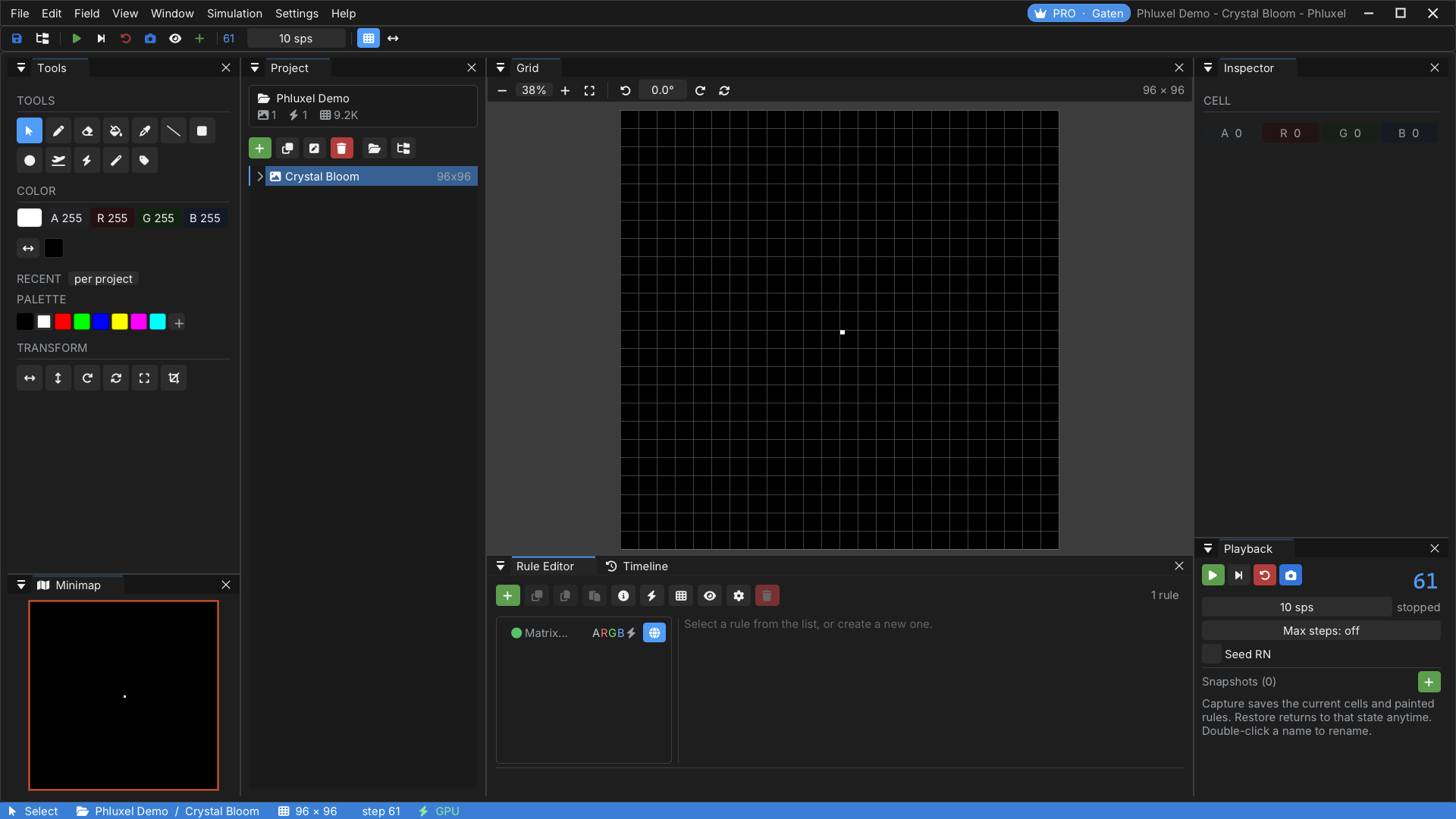The image size is (1456, 819).
Task: Open the Help menu
Action: (343, 14)
